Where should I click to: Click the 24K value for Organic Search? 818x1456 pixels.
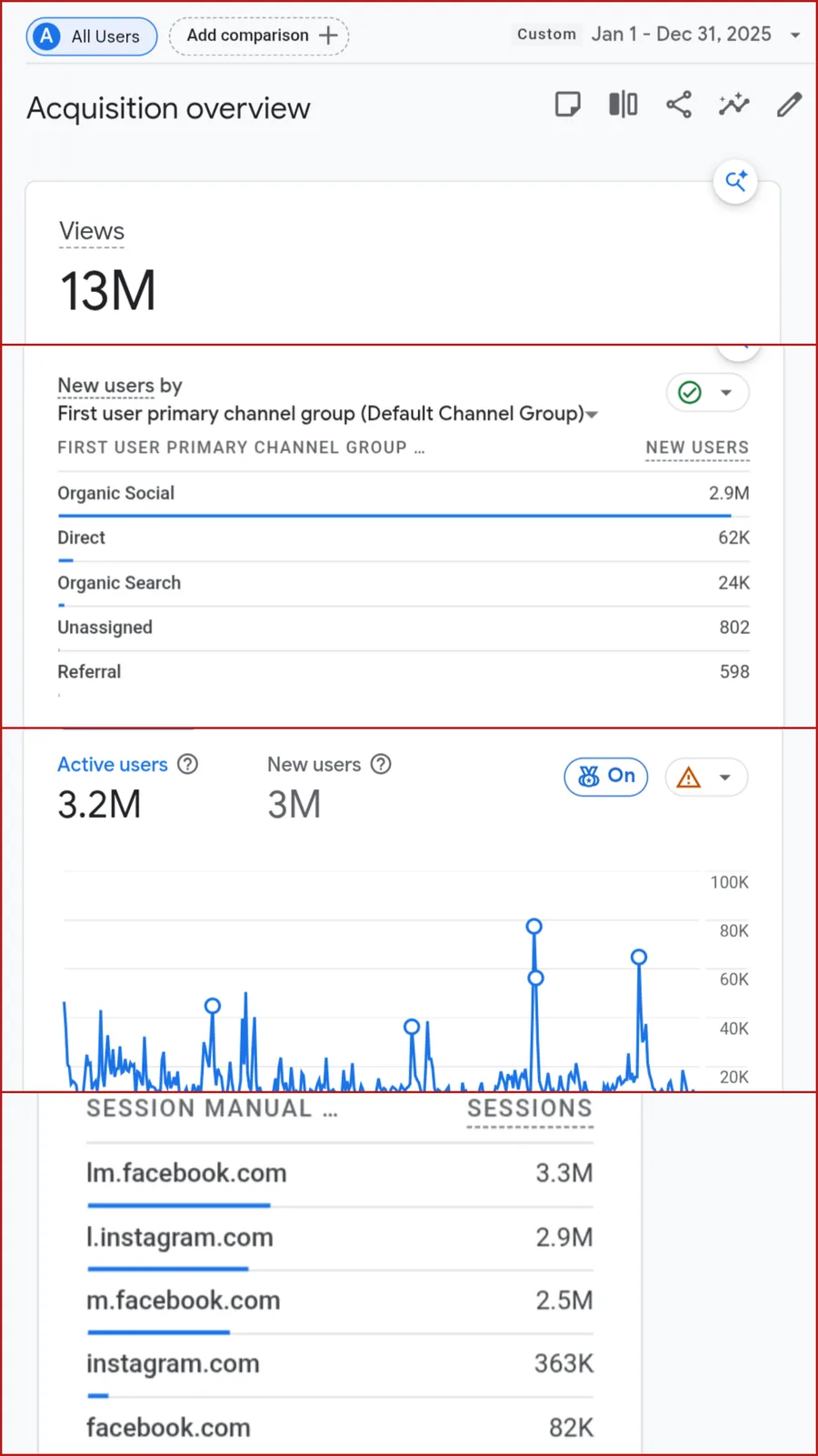[733, 582]
